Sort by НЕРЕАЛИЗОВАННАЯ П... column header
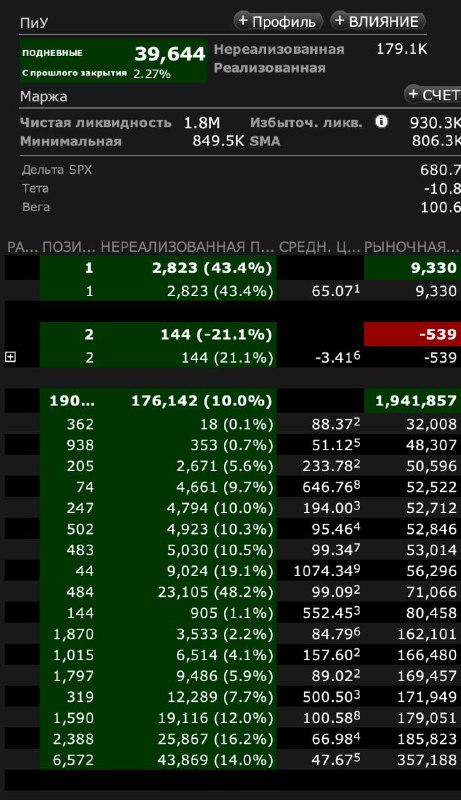 coord(187,247)
